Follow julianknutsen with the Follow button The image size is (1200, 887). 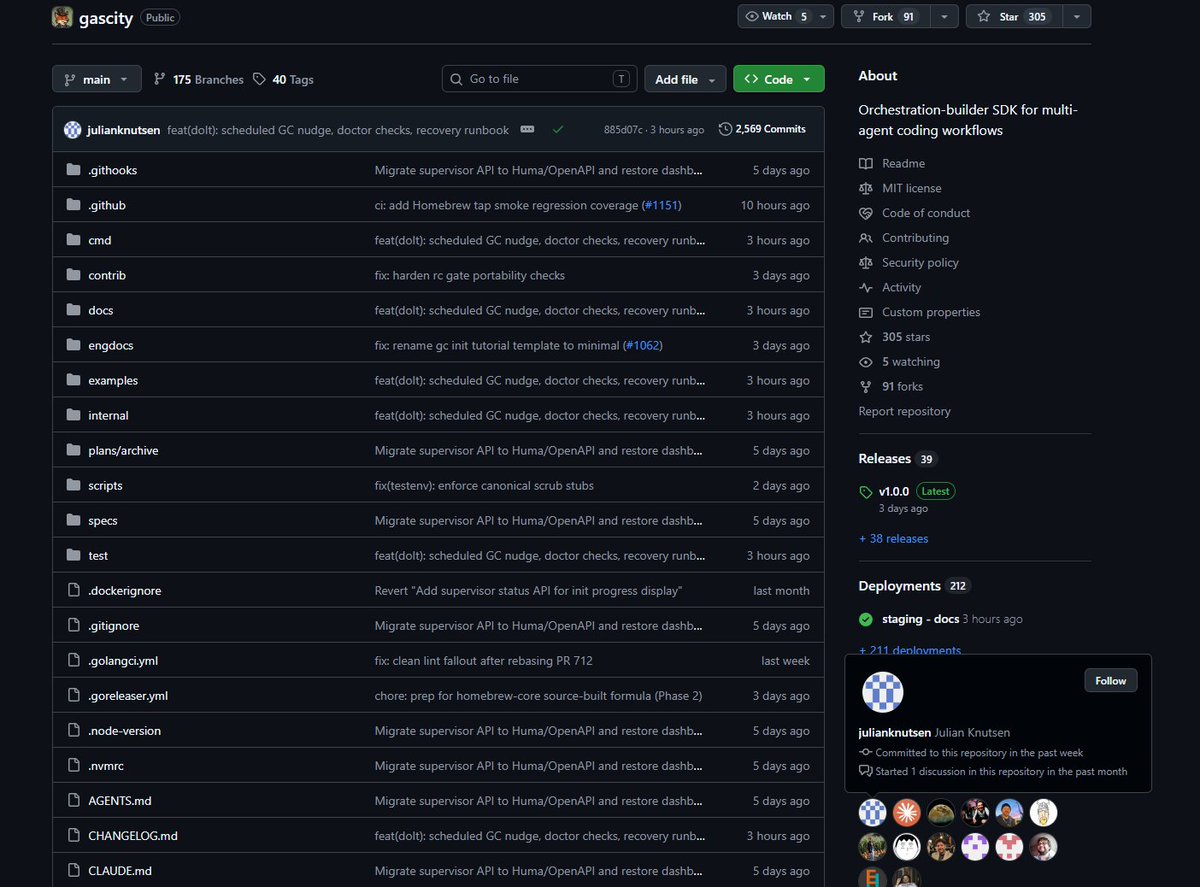point(1110,681)
